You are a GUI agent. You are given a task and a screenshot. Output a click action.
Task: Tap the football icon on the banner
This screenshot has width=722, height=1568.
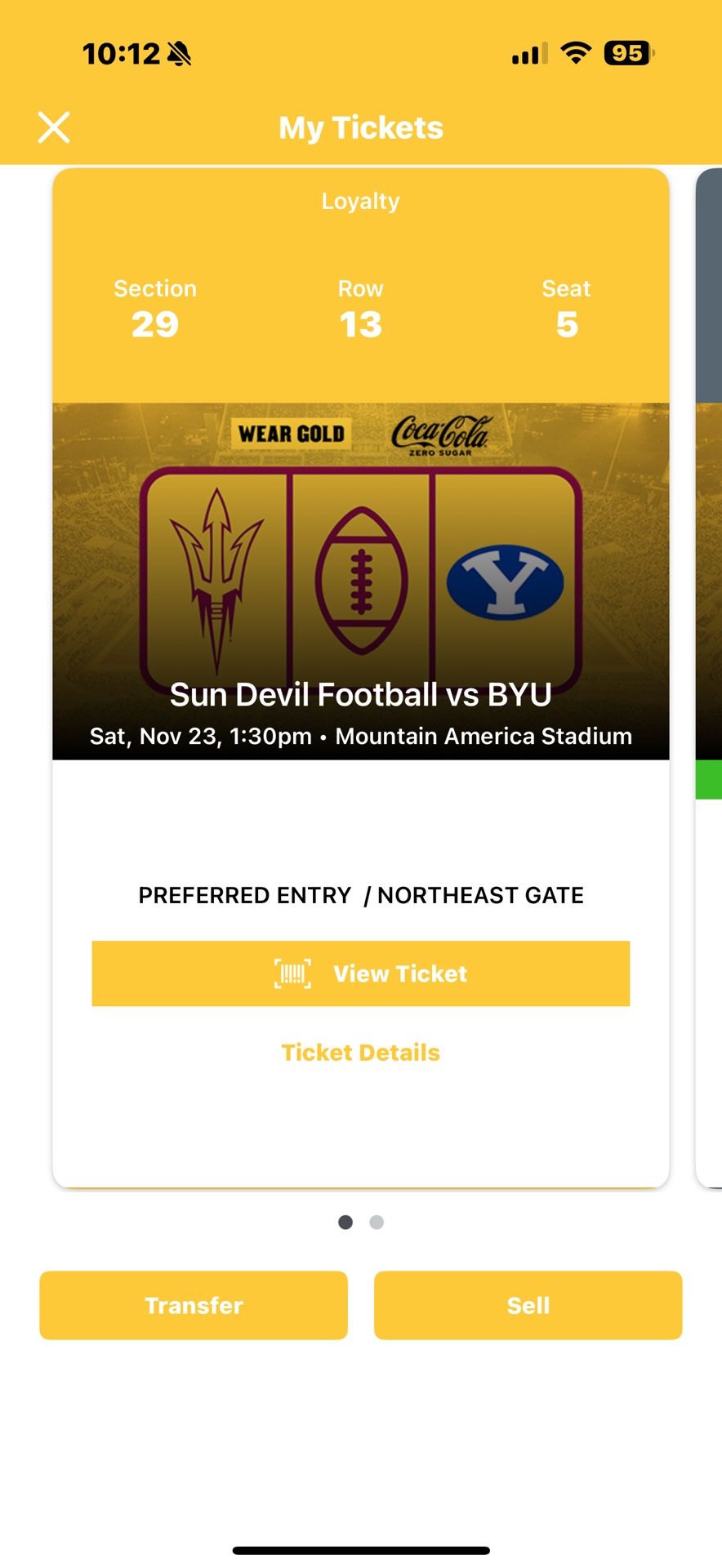point(361,581)
